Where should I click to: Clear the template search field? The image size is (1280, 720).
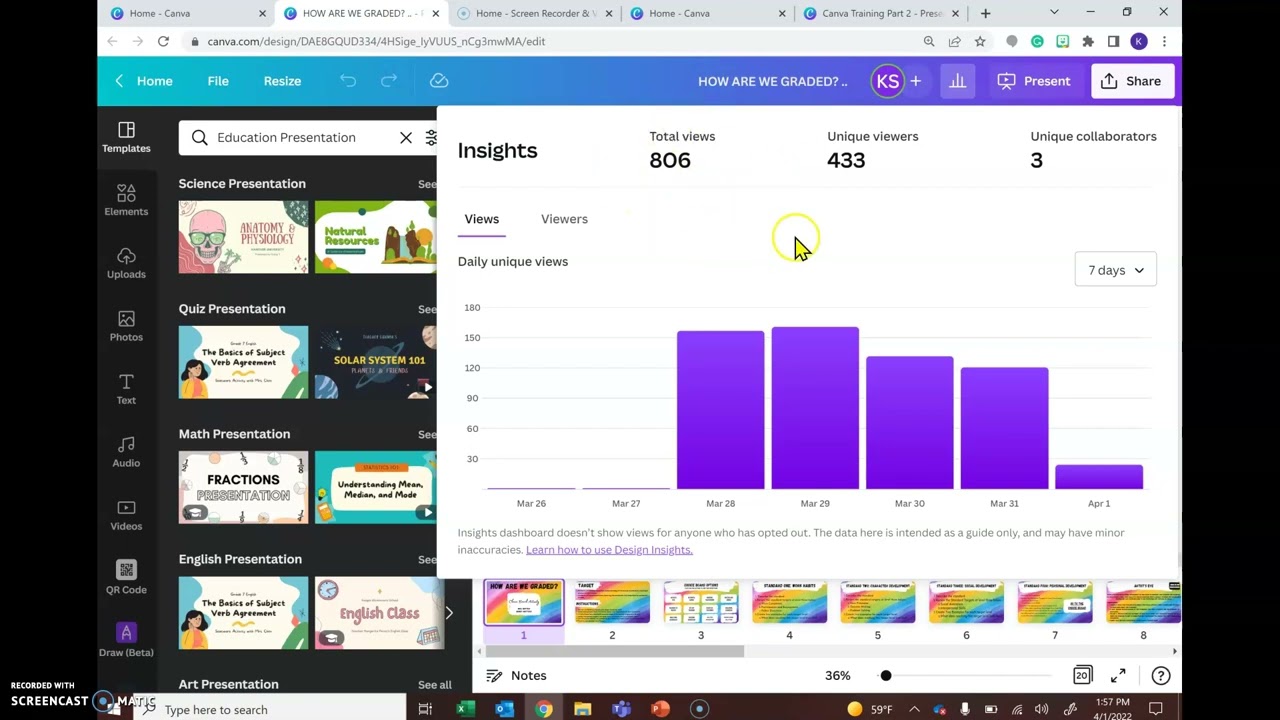[x=406, y=137]
